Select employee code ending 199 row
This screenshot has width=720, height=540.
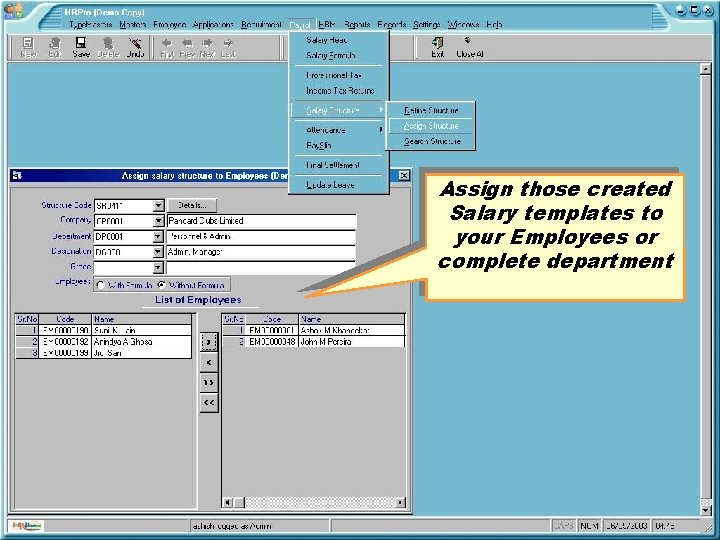click(104, 353)
